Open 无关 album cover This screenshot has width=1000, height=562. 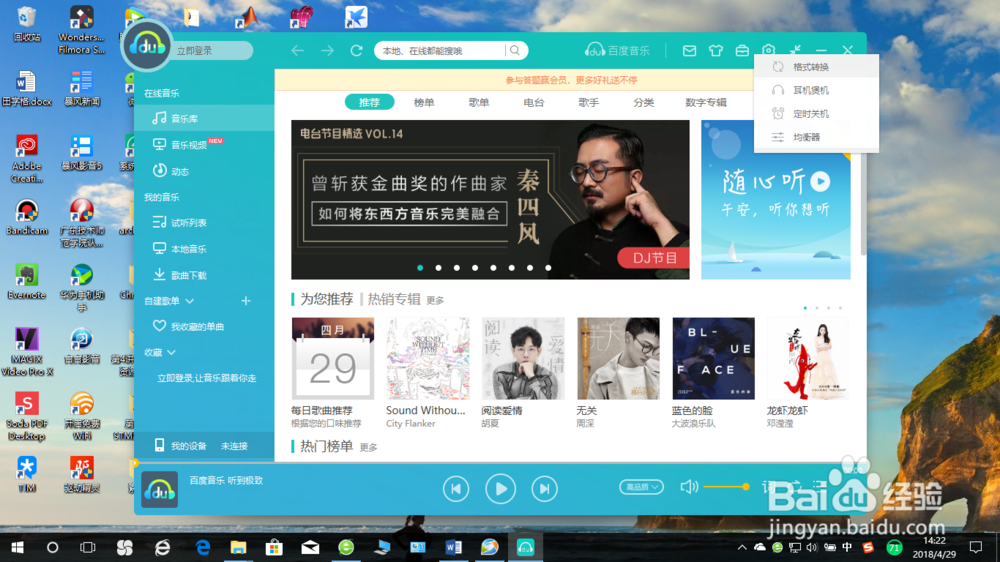point(618,359)
